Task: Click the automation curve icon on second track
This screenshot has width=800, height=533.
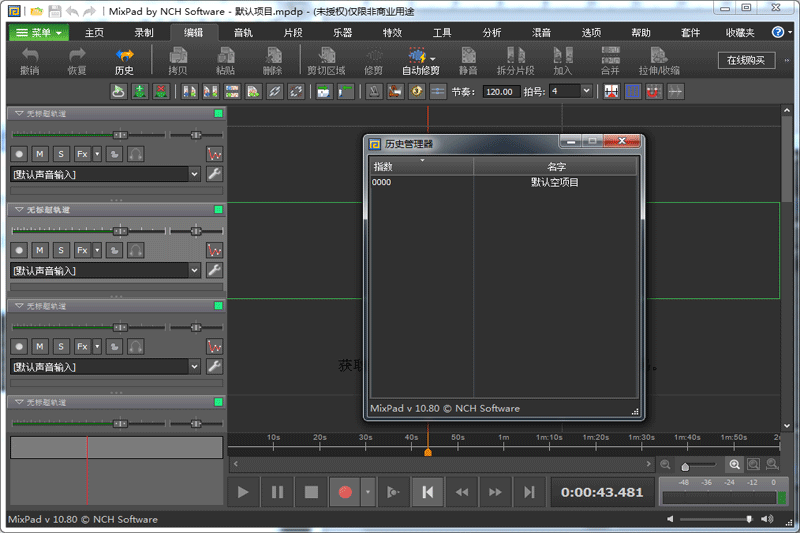Action: (214, 250)
